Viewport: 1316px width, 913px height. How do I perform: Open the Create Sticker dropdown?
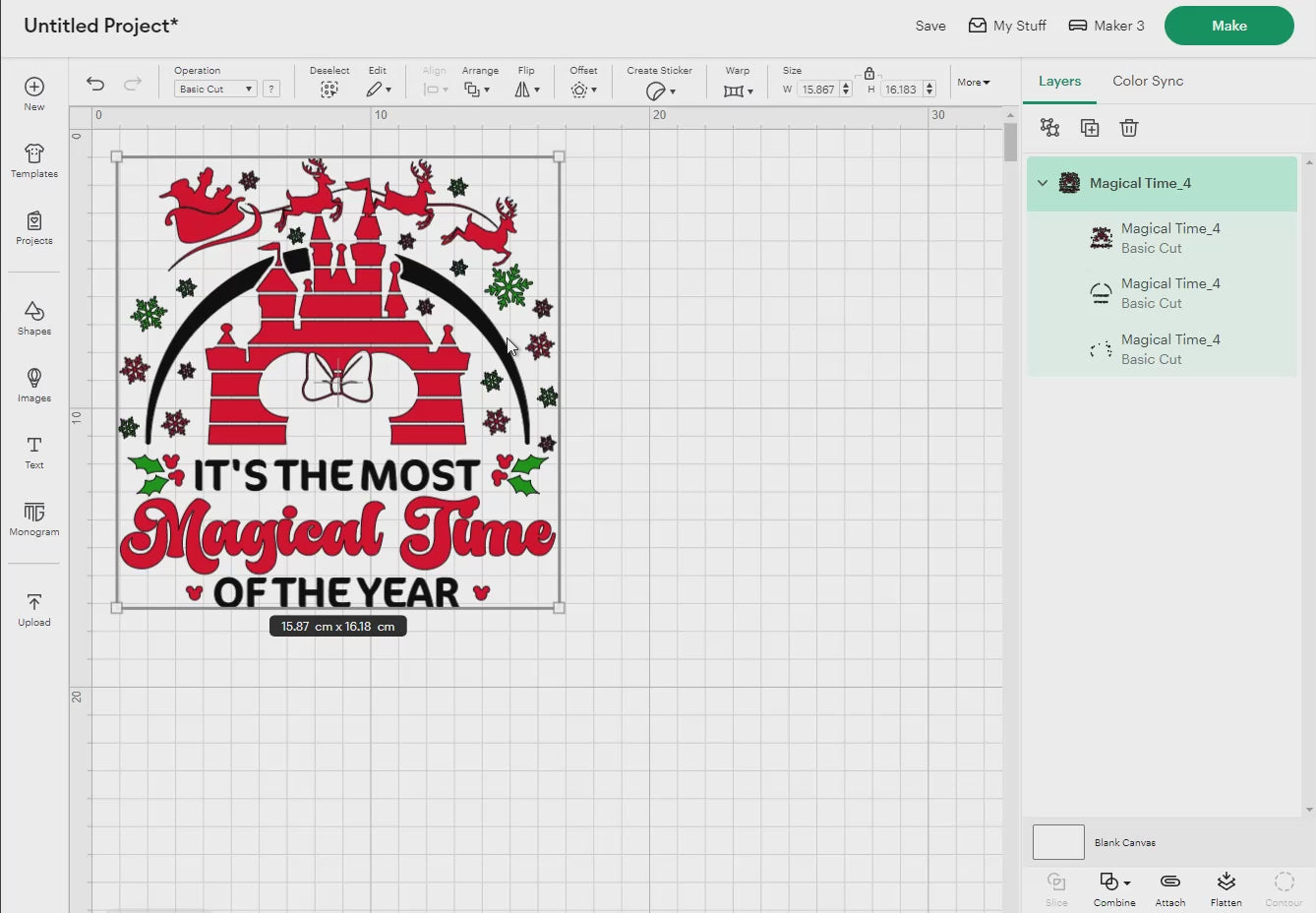[x=660, y=91]
